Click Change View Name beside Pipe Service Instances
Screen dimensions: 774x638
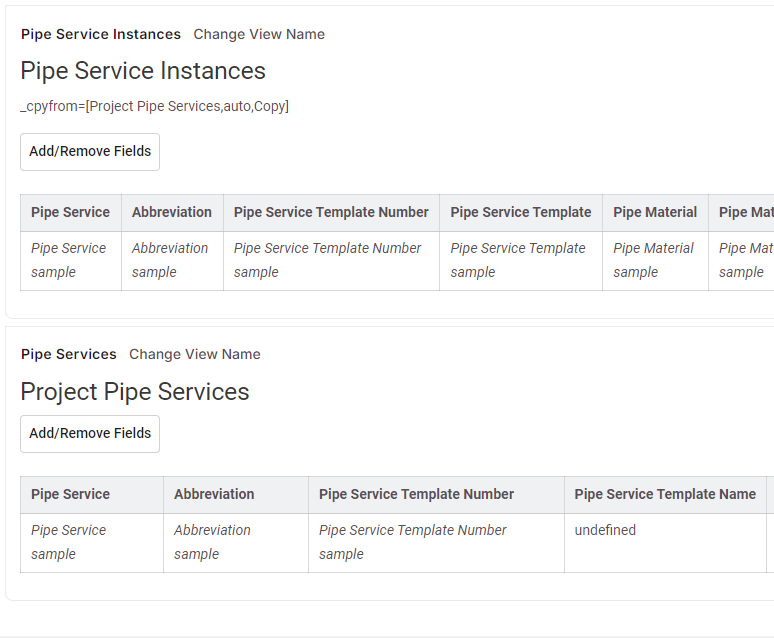tap(259, 34)
